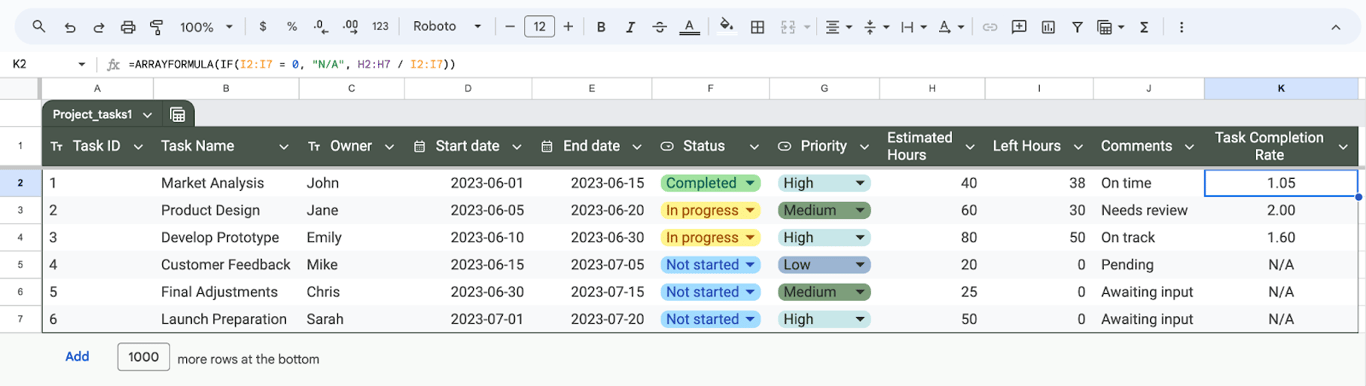
Task: Open the text rotation dropdown
Action: [951, 27]
